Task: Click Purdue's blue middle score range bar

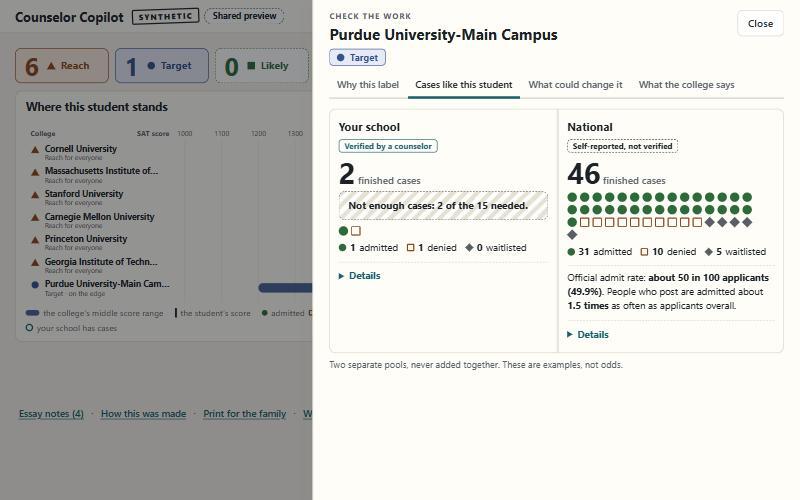Action: [x=285, y=288]
